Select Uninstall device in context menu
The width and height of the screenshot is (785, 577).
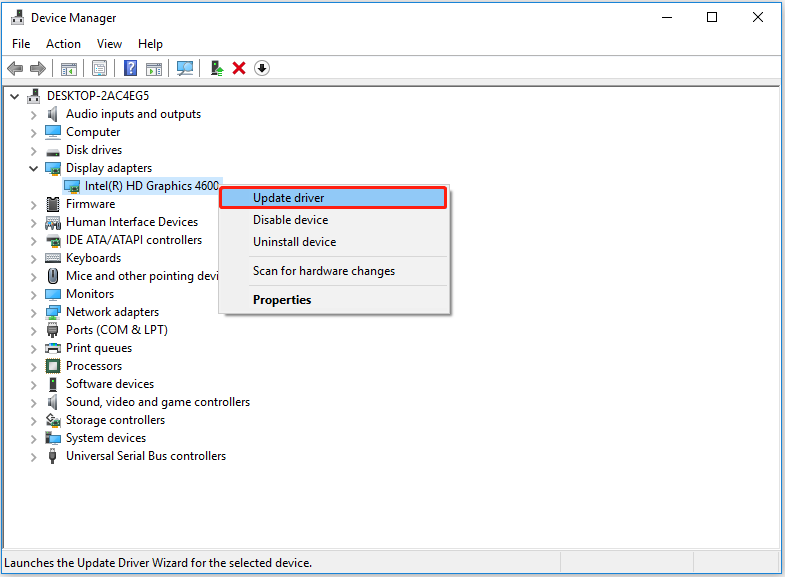(x=294, y=242)
